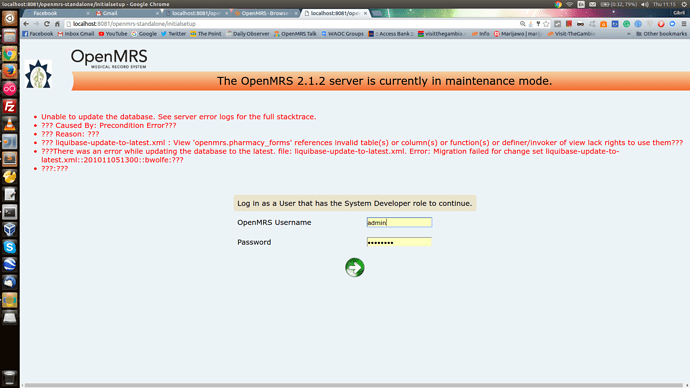Screen dimensions: 690x388
Task: Open the Chrome hamburger menu
Action: pos(684,24)
